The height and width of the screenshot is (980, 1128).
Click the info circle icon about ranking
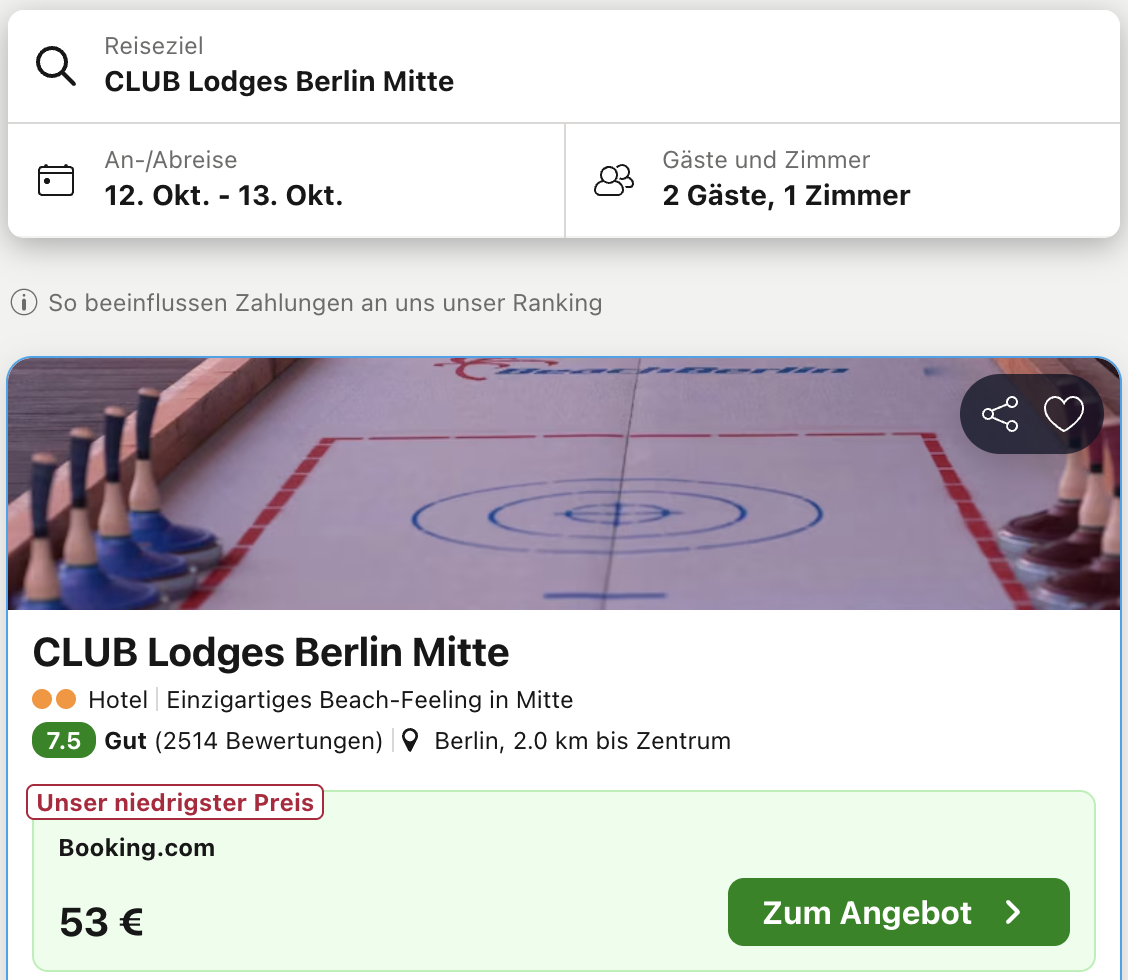(24, 302)
